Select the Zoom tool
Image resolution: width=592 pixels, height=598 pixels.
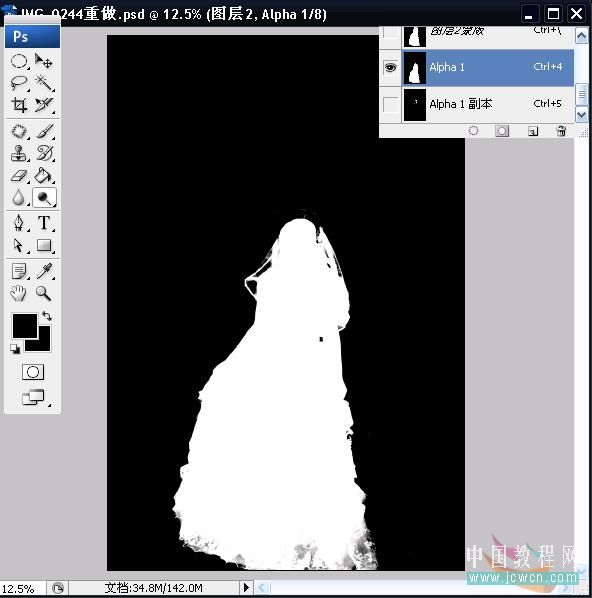pos(43,293)
